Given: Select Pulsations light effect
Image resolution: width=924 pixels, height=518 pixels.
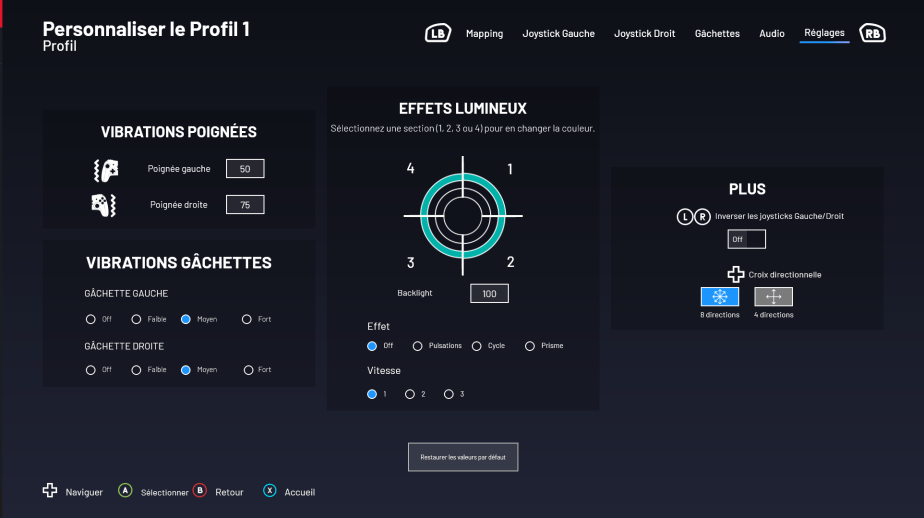Looking at the screenshot, I should [418, 346].
